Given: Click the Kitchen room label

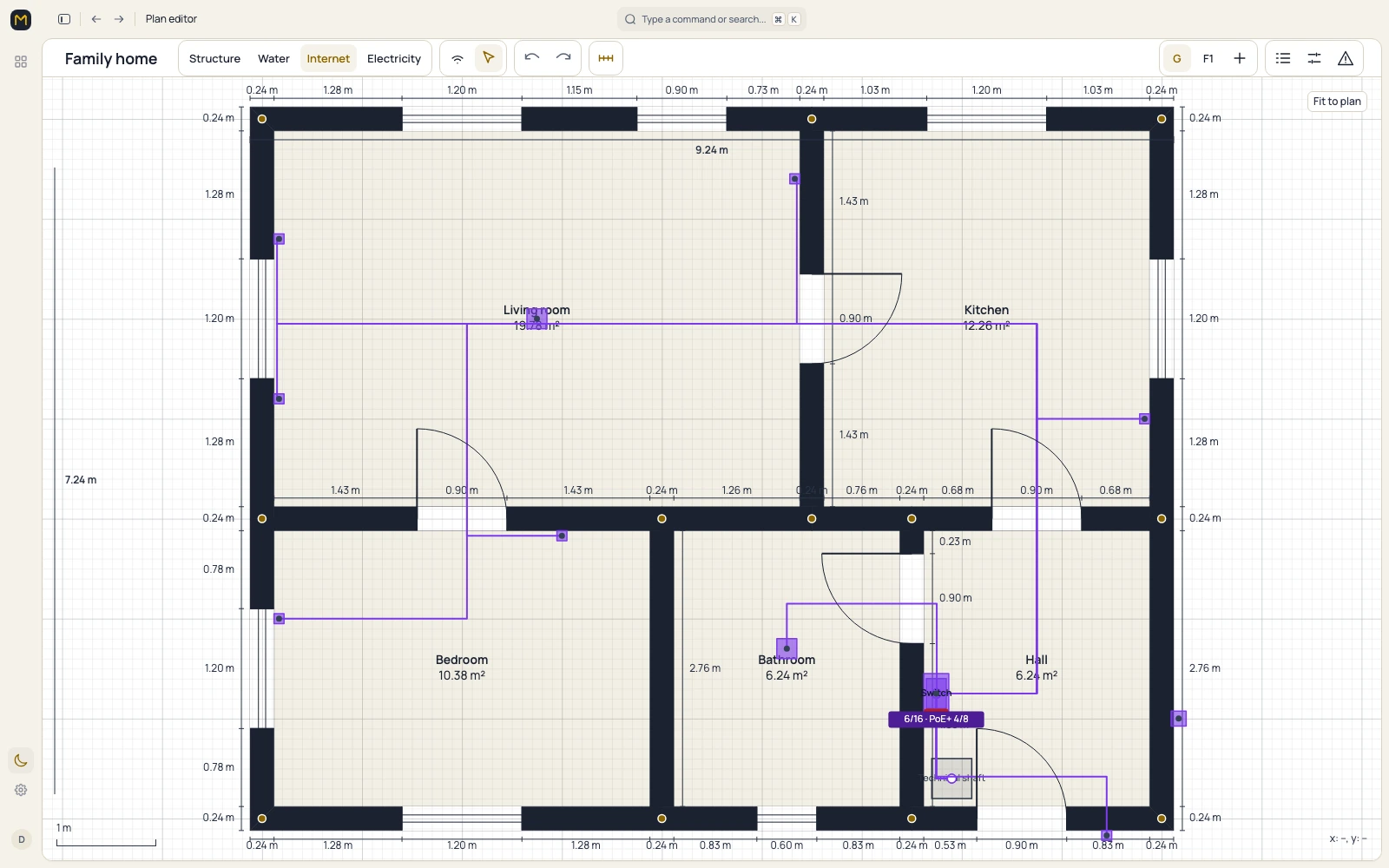Looking at the screenshot, I should pos(986,310).
